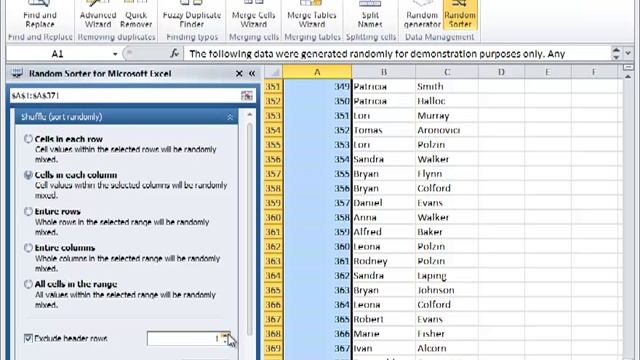Screen dimensions: 640x360
Task: Click the Select All corner of the sheet
Action: 273,72
